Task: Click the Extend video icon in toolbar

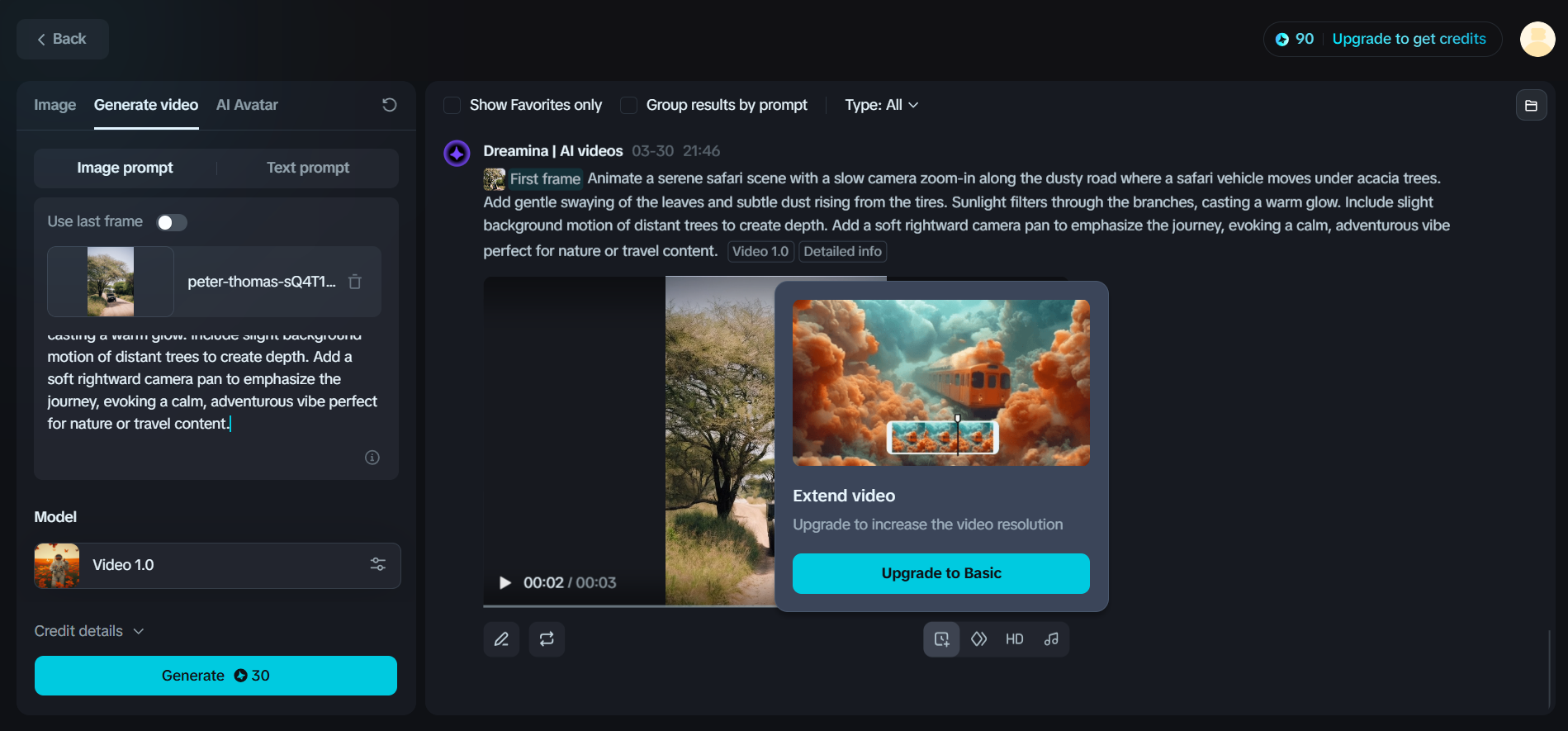Action: click(x=941, y=639)
